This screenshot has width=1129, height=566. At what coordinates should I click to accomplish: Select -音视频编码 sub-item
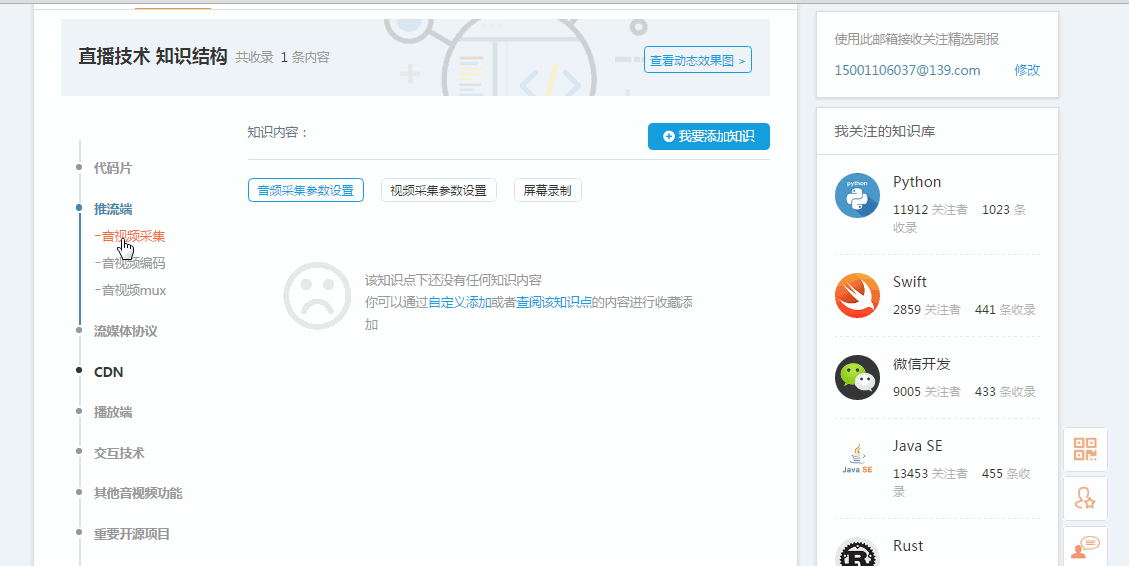[130, 263]
